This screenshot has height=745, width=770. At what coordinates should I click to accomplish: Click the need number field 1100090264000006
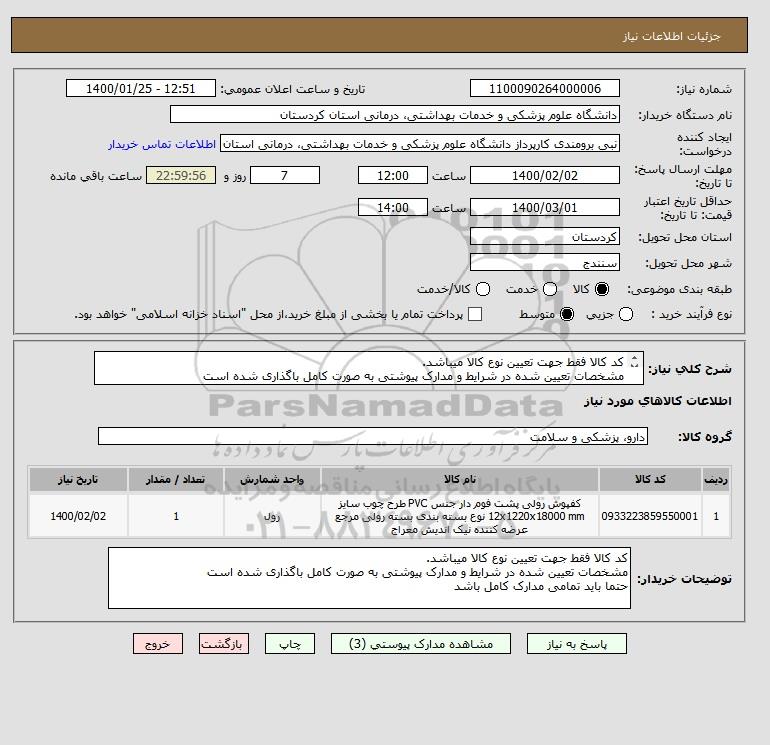[545, 88]
